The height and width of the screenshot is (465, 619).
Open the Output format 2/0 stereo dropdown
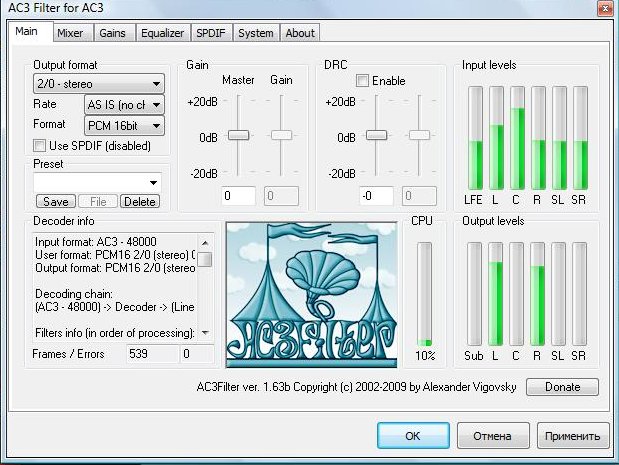pos(99,84)
